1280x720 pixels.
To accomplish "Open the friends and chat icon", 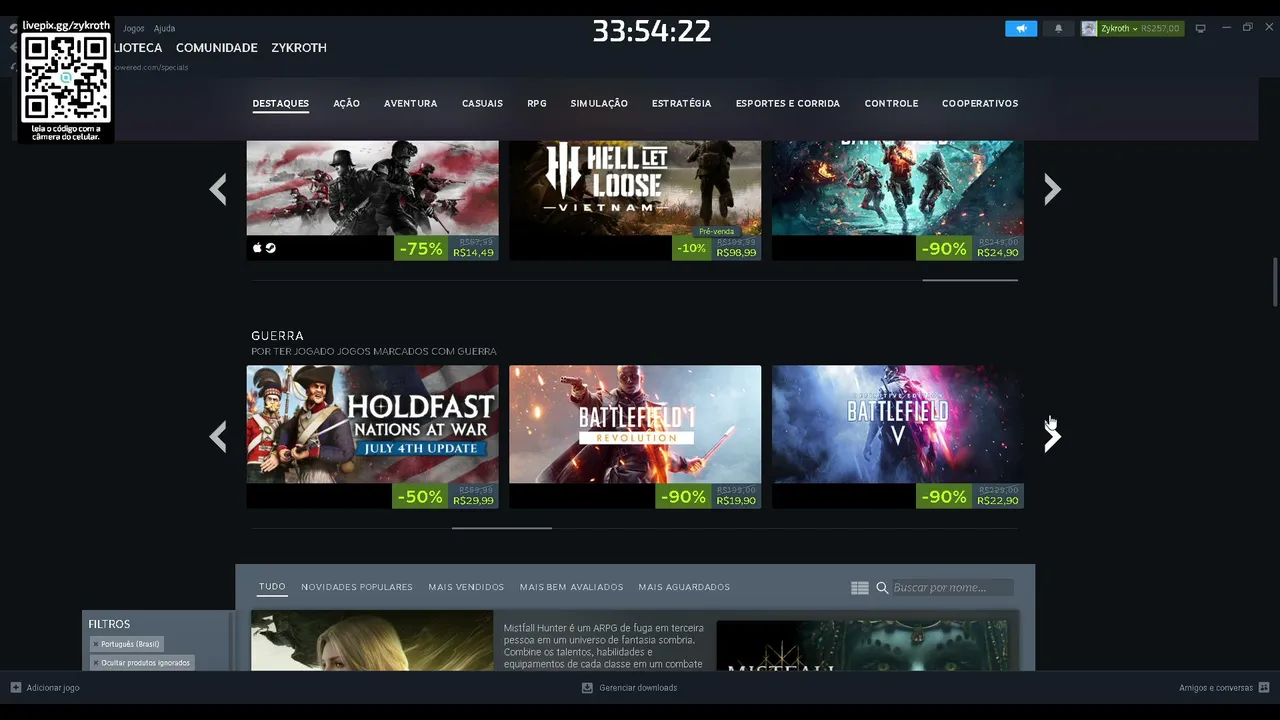I will 1264,688.
